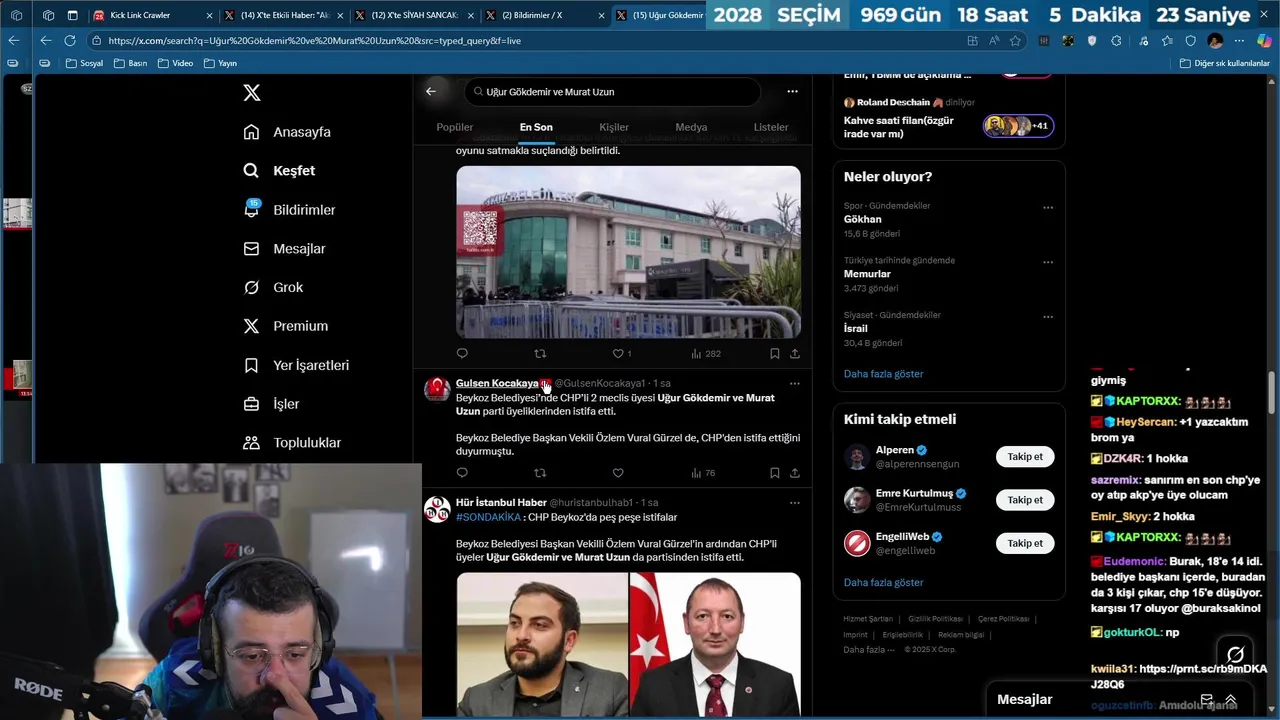View analytics showing 282 views

pos(706,353)
